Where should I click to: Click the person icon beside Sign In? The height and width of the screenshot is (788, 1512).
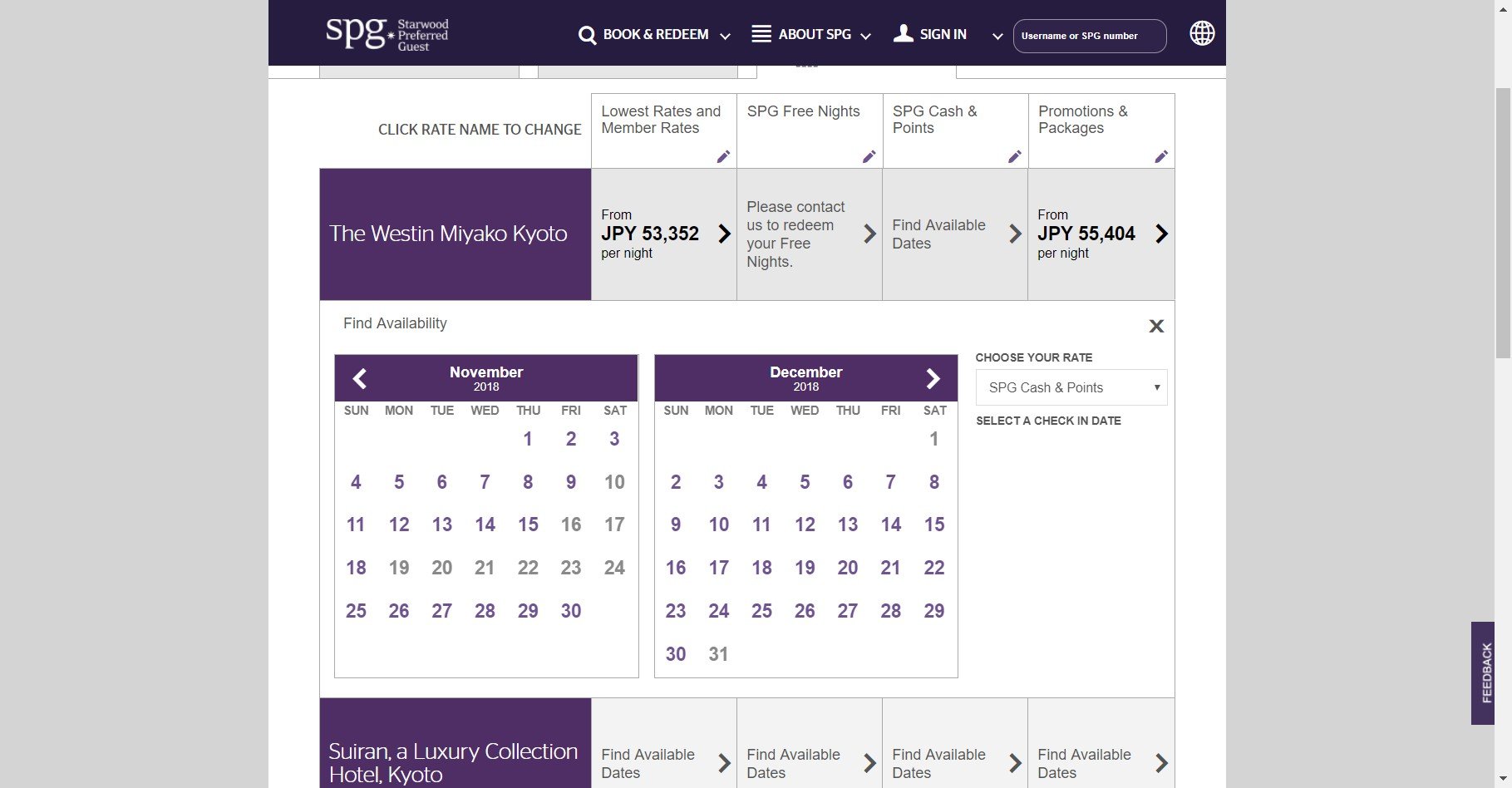903,33
